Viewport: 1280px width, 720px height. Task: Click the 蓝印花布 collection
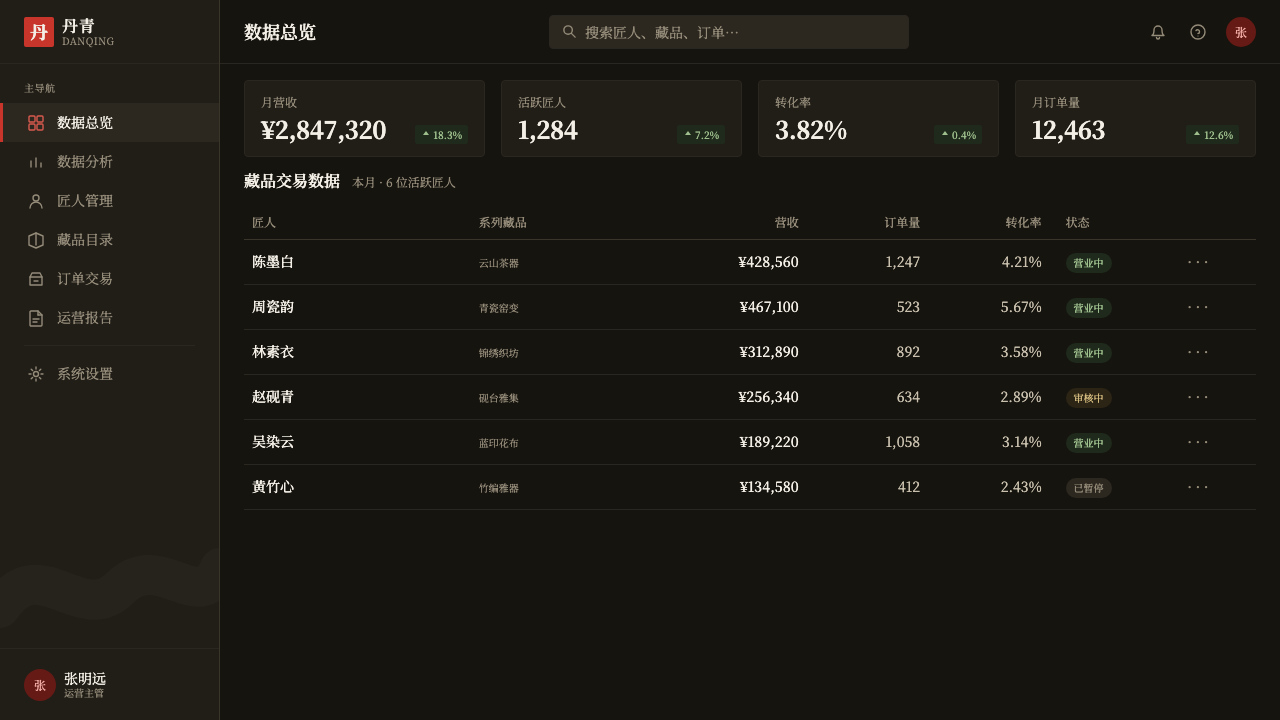[499, 443]
